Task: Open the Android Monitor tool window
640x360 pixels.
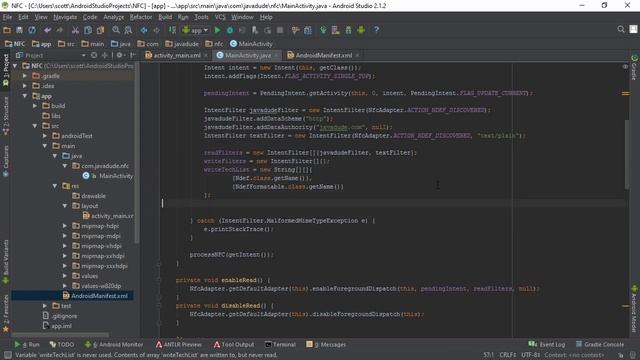Action: [x=114, y=344]
